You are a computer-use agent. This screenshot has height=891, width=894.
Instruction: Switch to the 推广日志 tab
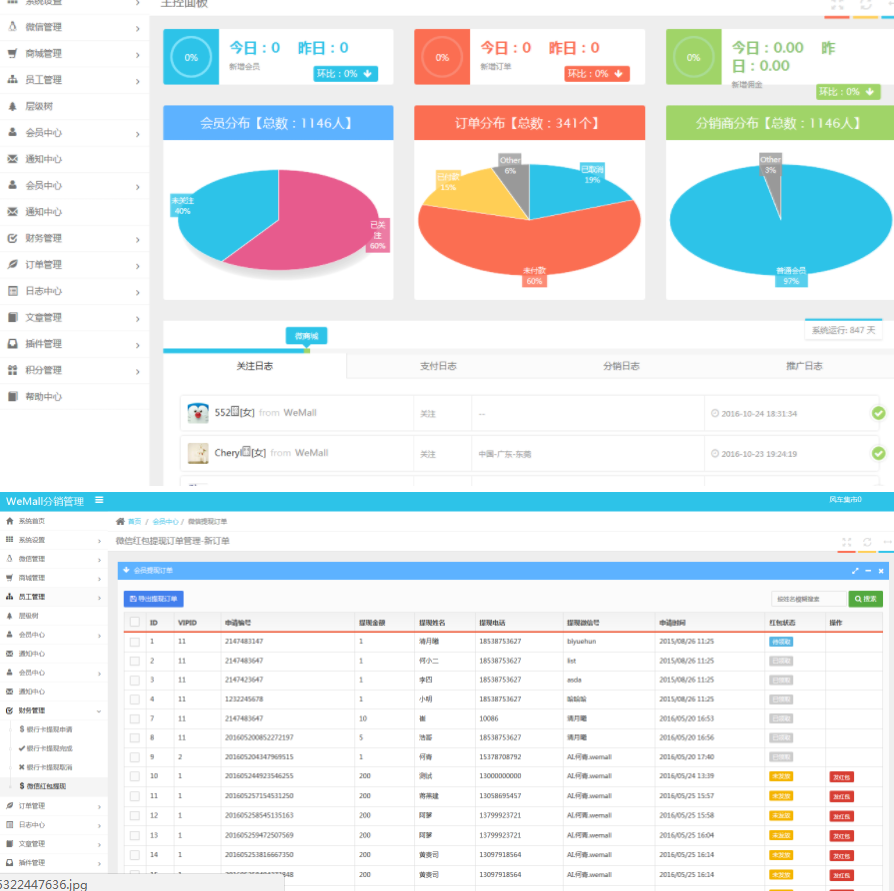click(x=804, y=367)
